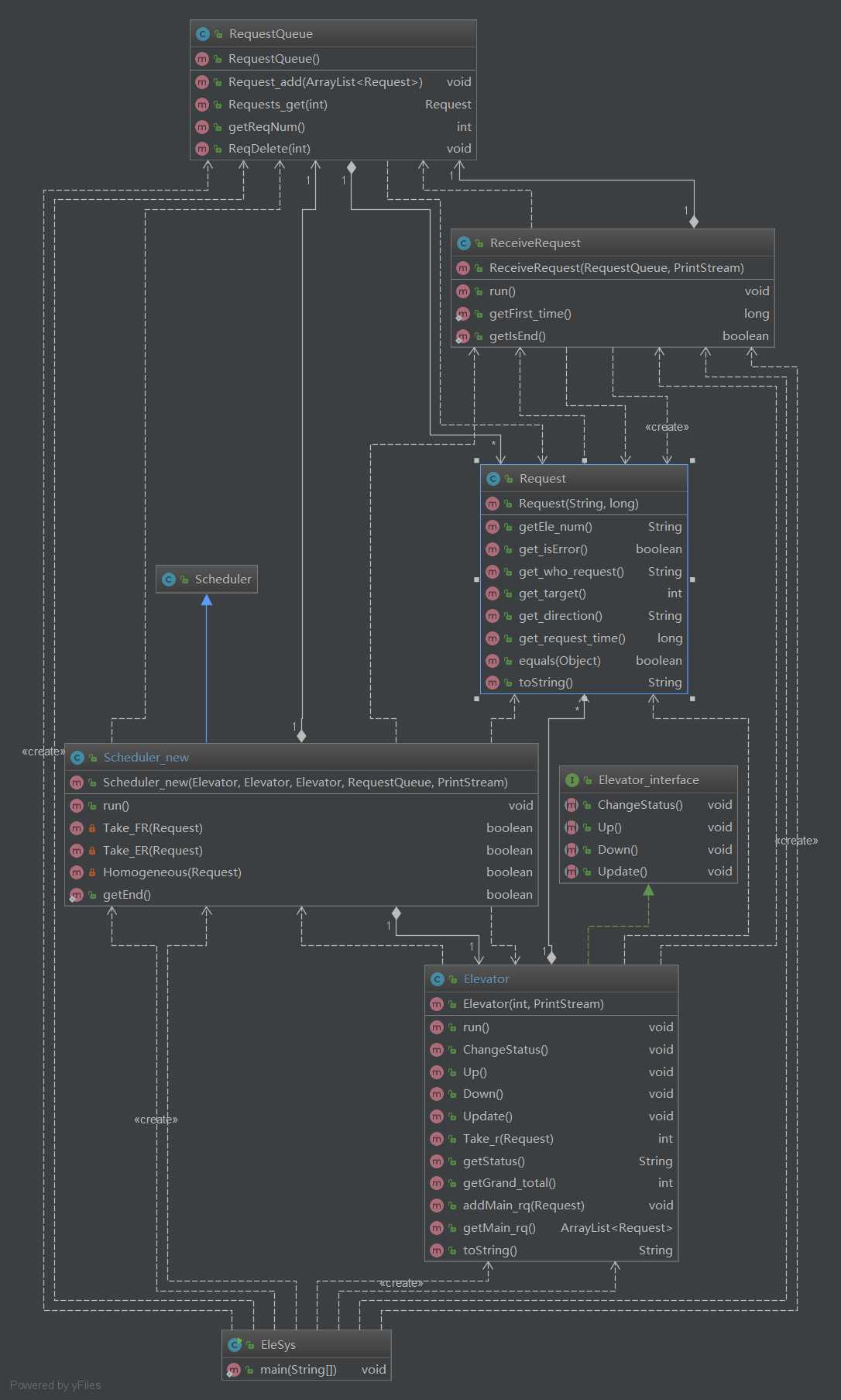This screenshot has height=1400, width=841.
Task: Click the class icon beside Elevator title
Action: click(438, 979)
